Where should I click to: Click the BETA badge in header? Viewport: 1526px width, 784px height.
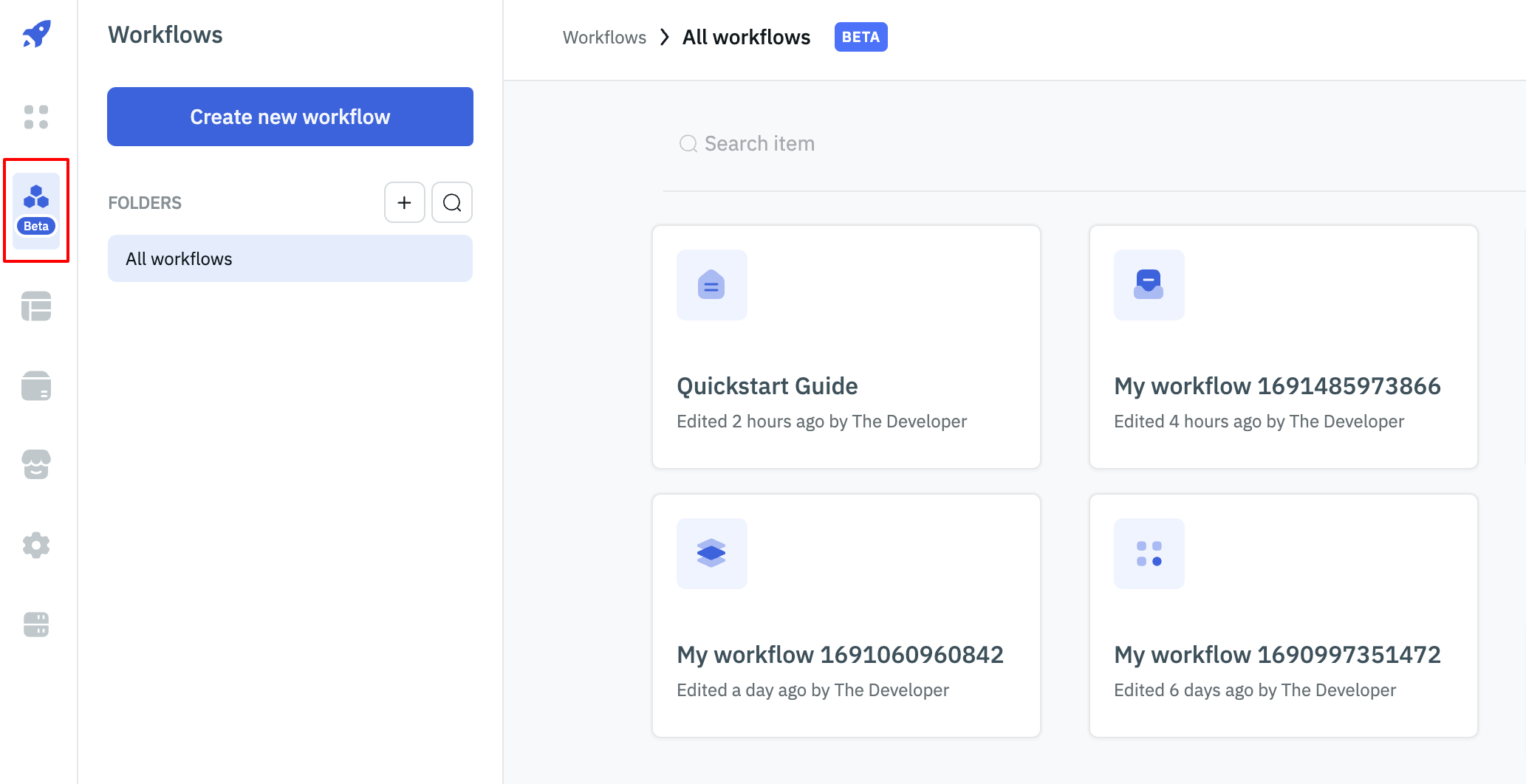coord(860,38)
